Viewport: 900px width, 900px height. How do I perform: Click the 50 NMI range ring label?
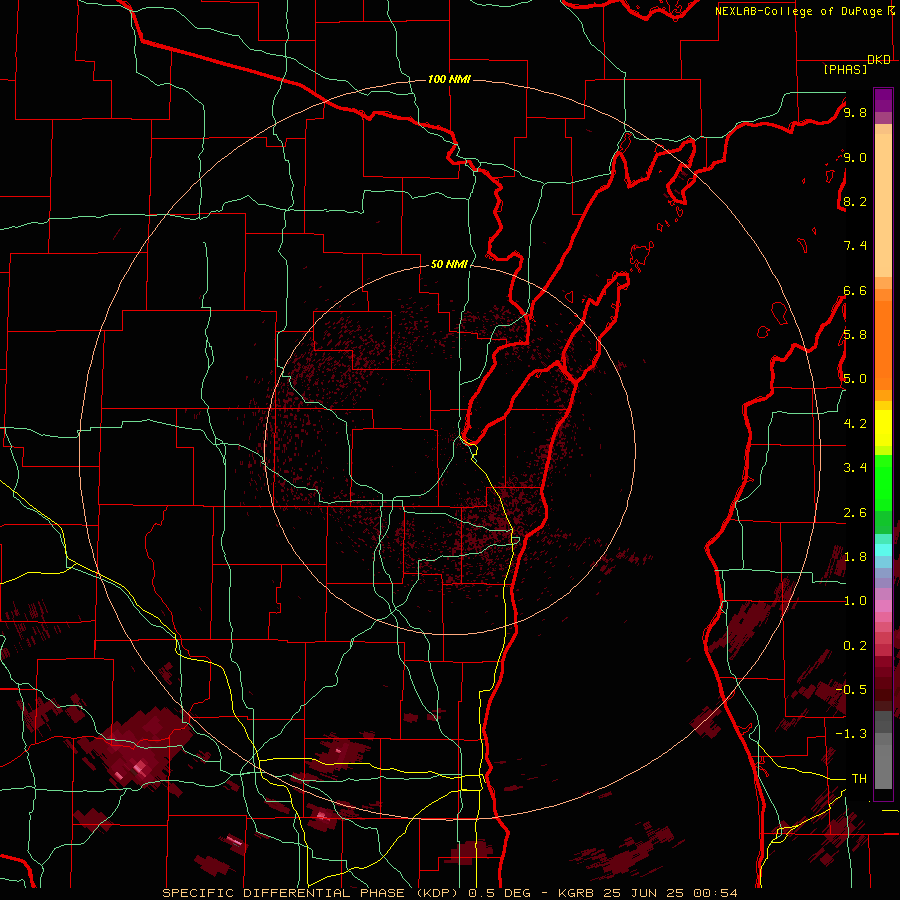click(x=449, y=264)
